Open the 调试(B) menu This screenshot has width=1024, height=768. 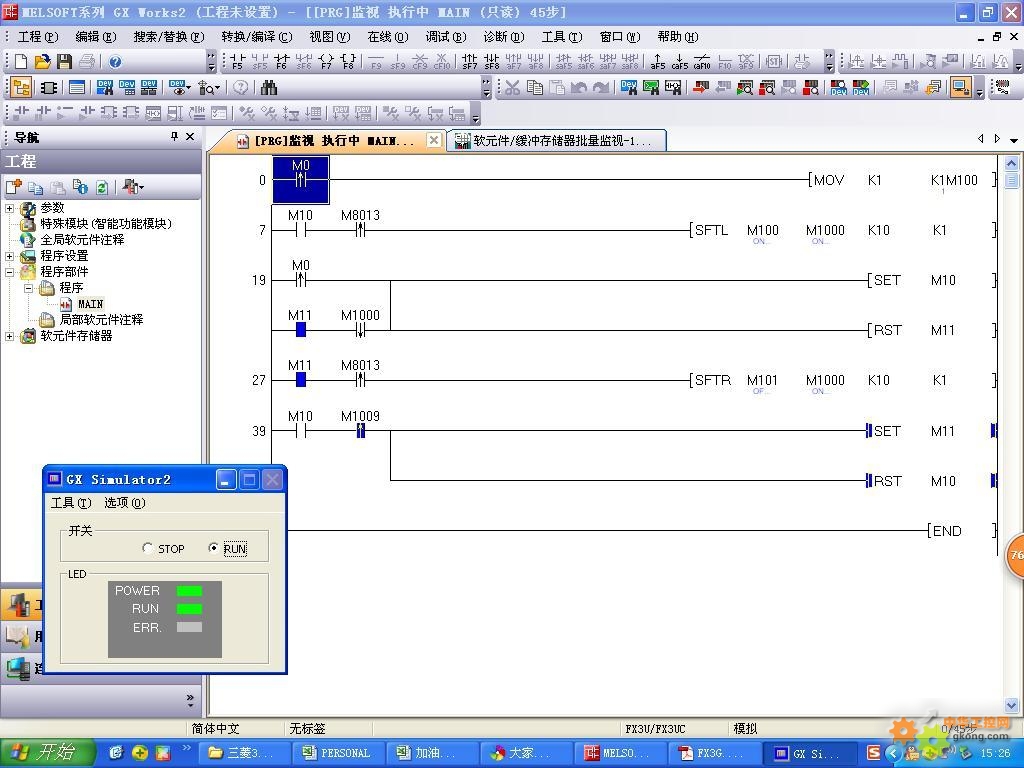[446, 37]
